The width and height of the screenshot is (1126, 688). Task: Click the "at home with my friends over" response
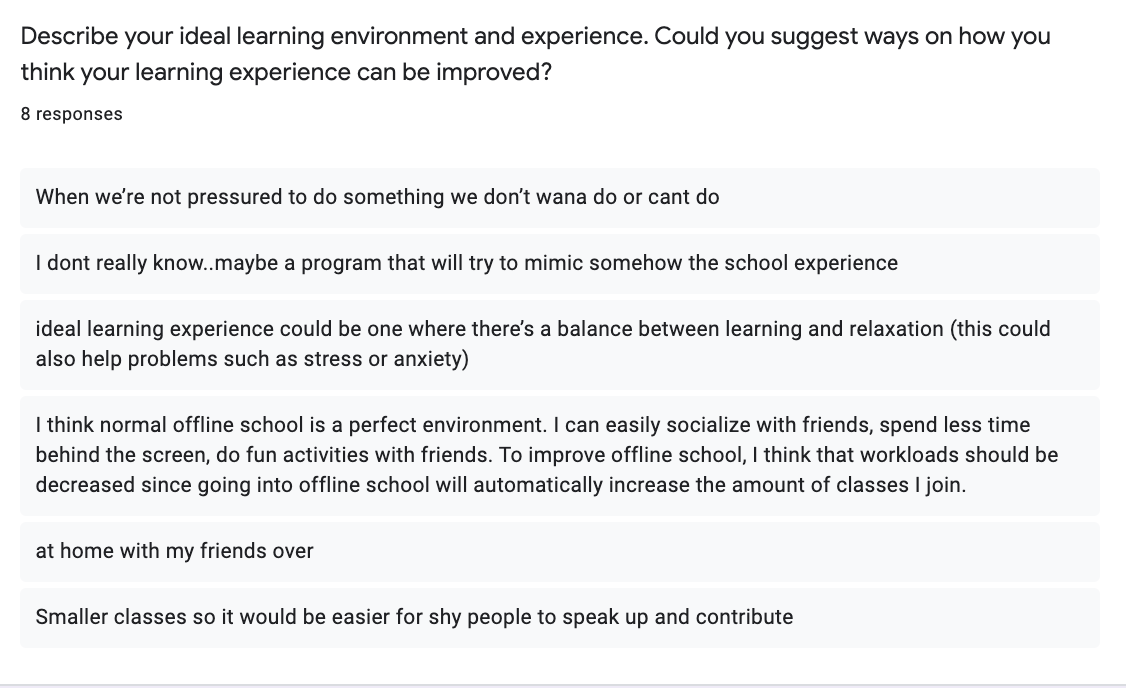(x=560, y=552)
